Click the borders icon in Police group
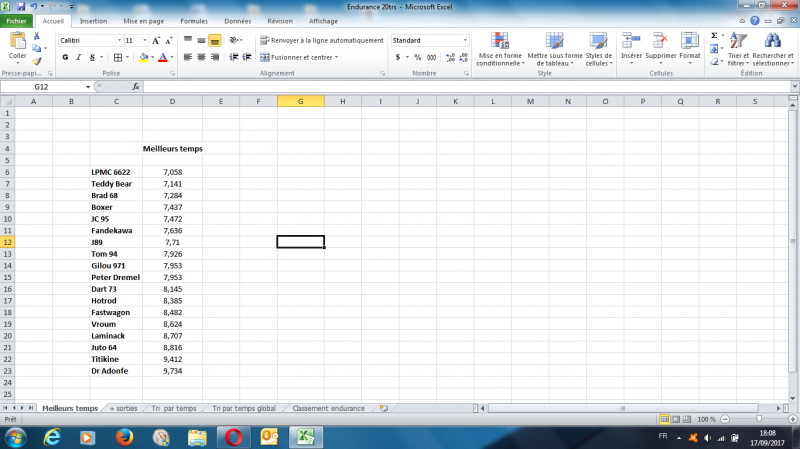The width and height of the screenshot is (800, 449). click(x=118, y=57)
